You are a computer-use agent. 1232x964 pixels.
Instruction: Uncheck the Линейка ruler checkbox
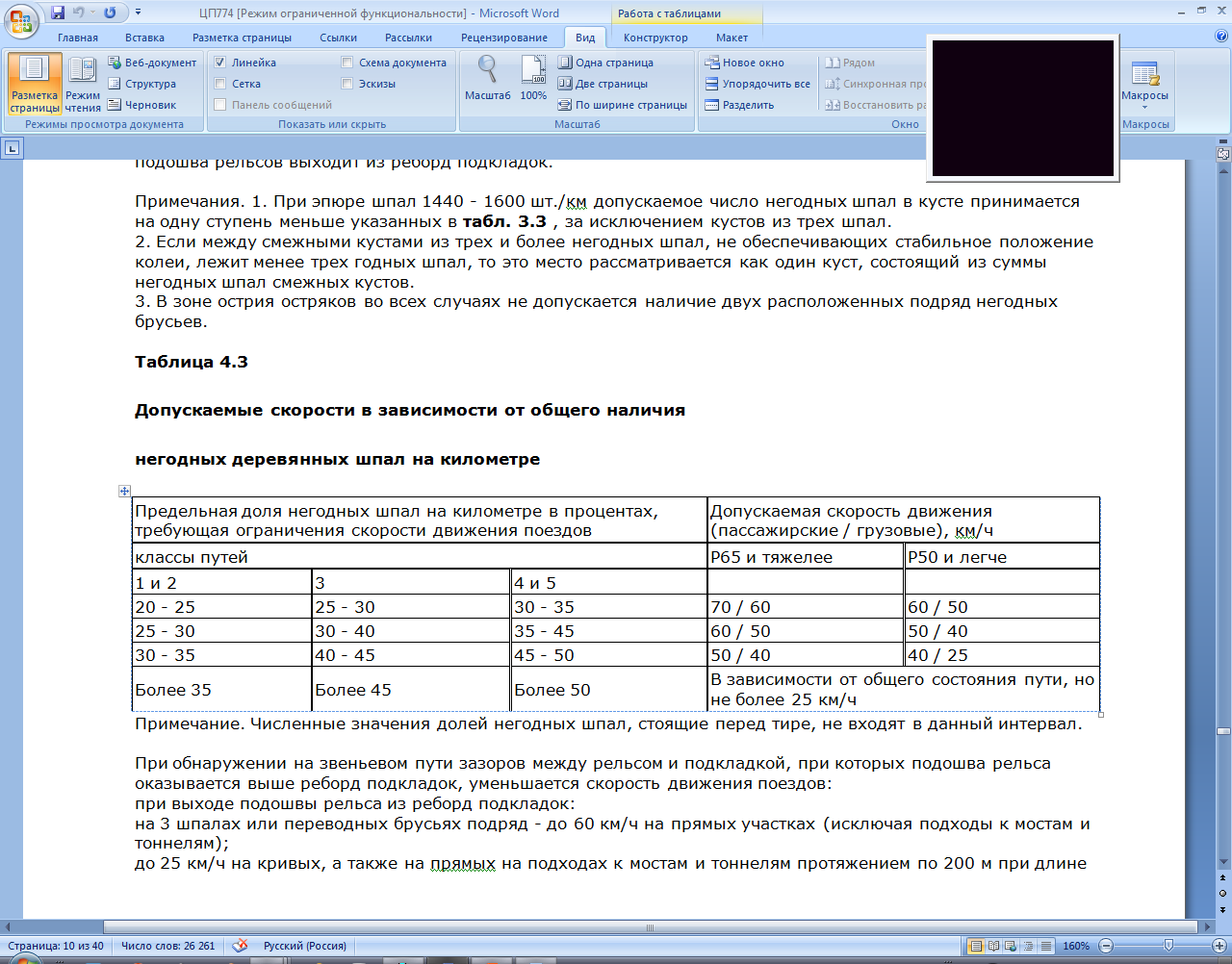click(219, 63)
